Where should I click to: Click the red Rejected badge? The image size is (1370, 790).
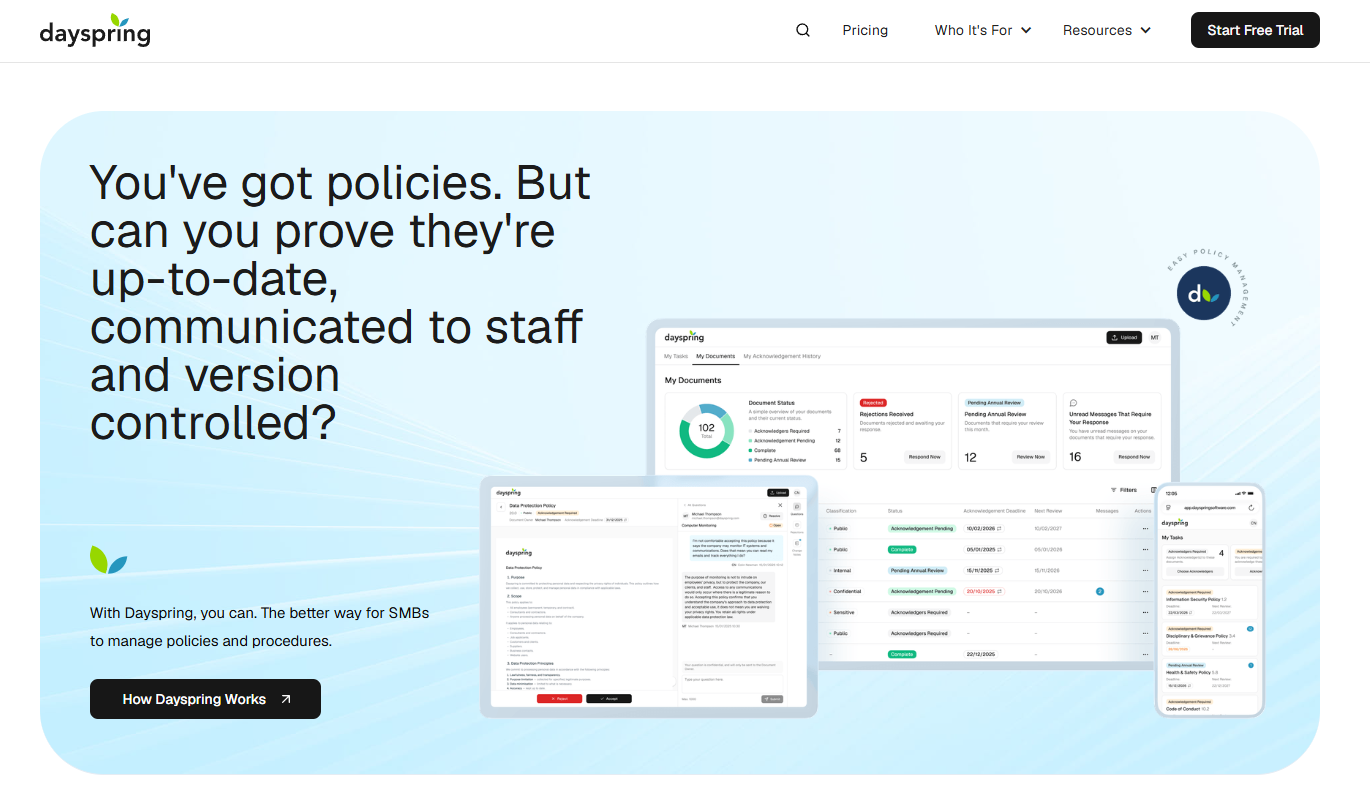click(873, 402)
